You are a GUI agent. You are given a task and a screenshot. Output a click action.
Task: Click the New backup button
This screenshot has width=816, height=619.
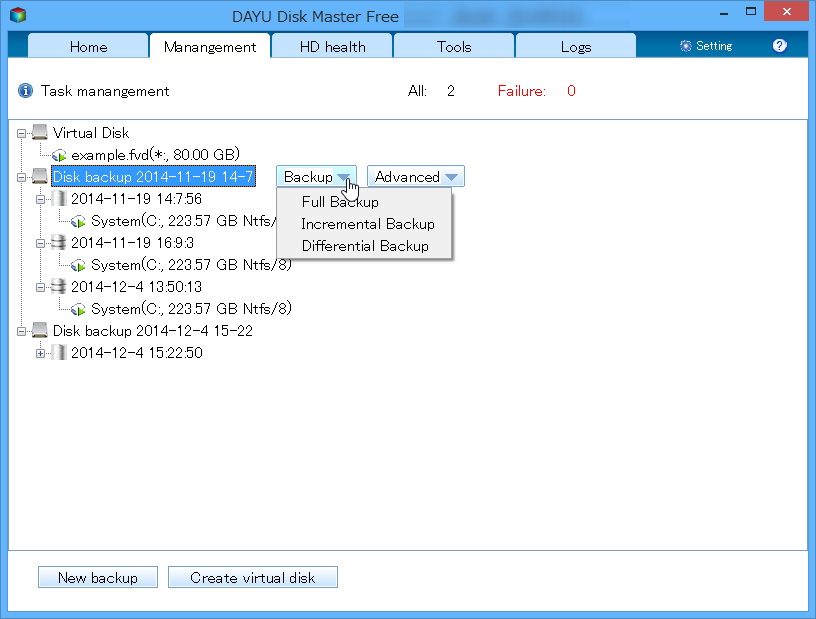pyautogui.click(x=98, y=577)
